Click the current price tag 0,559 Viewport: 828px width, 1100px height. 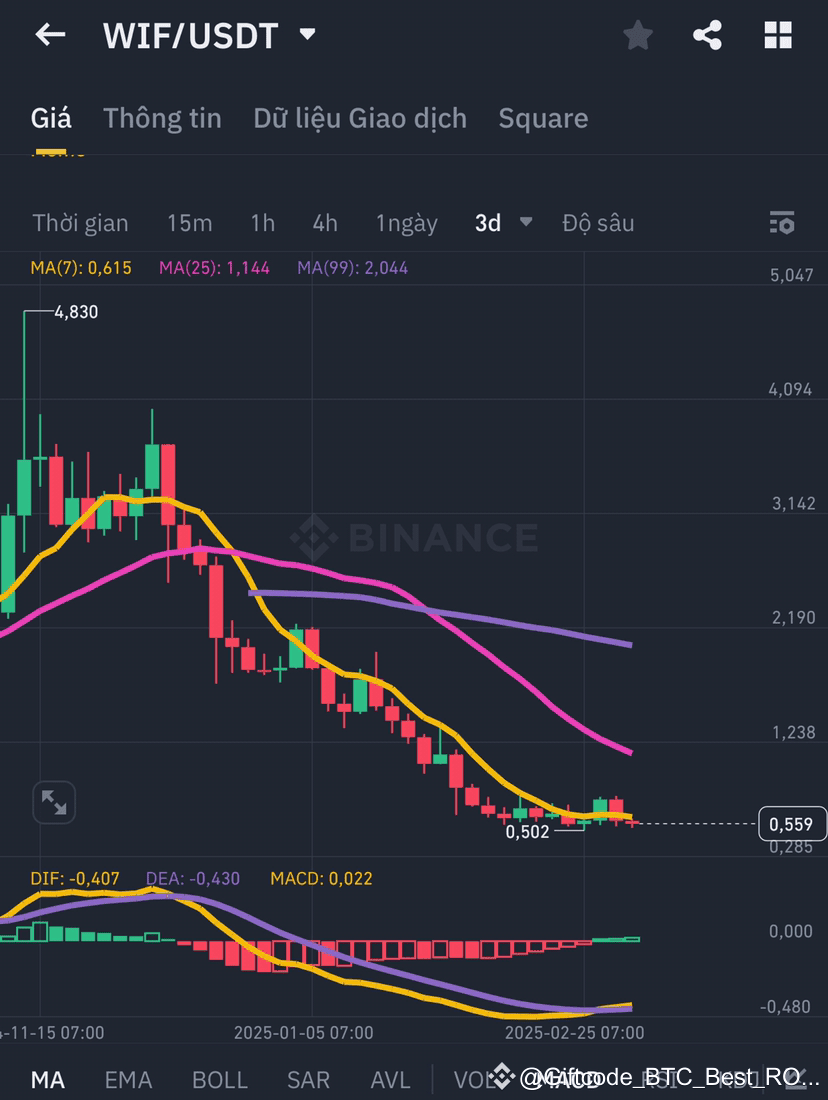[x=792, y=824]
